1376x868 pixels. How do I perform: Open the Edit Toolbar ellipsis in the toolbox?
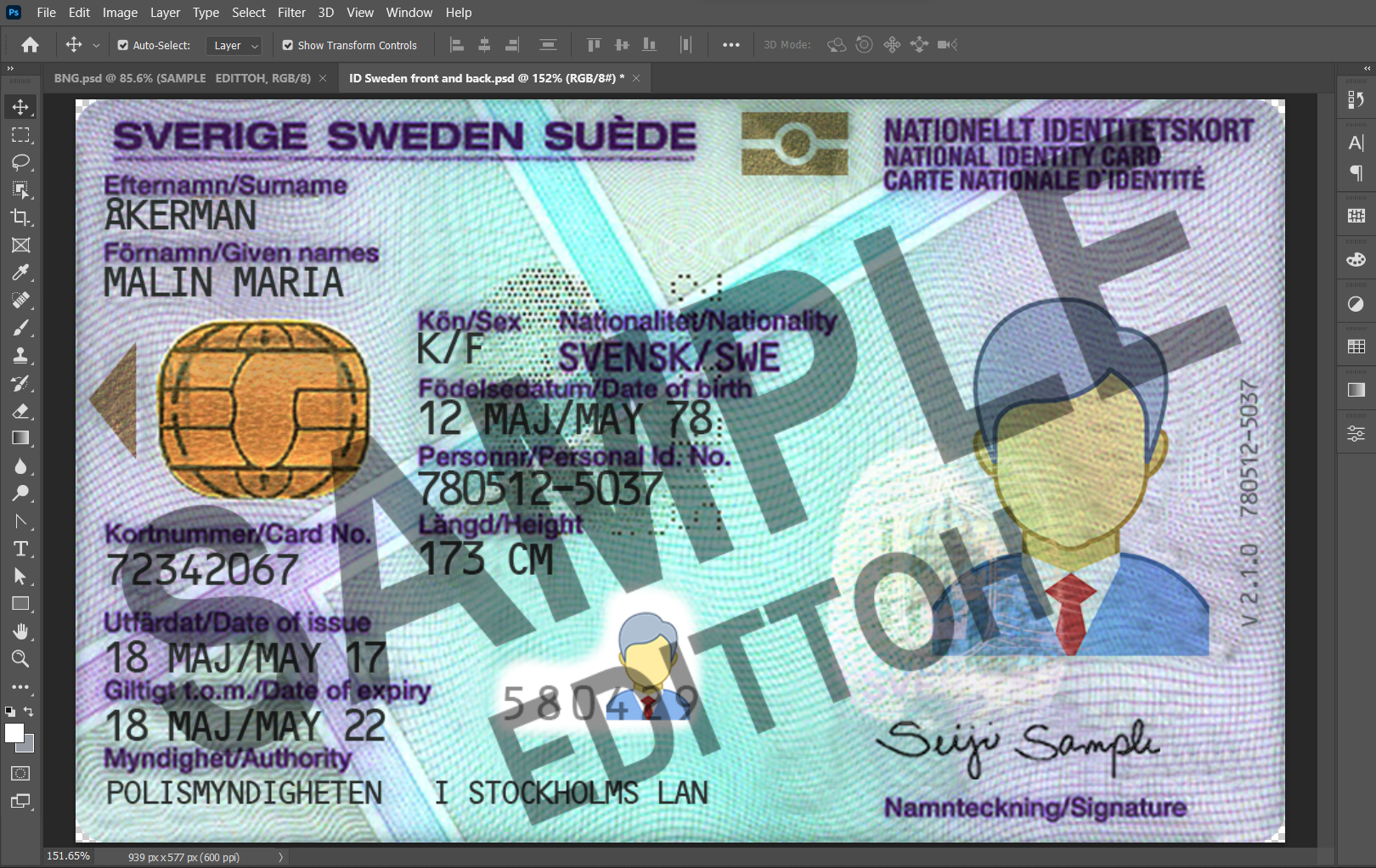tap(20, 687)
